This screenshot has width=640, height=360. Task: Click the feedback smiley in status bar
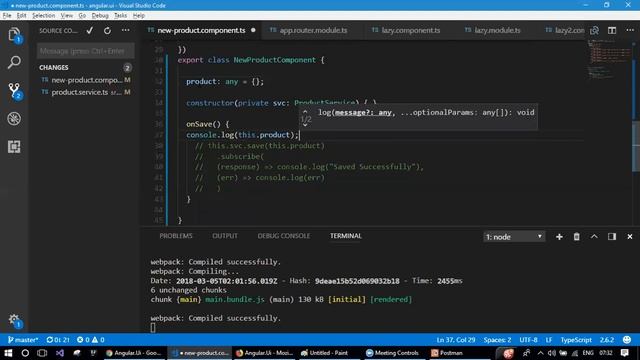[627, 340]
